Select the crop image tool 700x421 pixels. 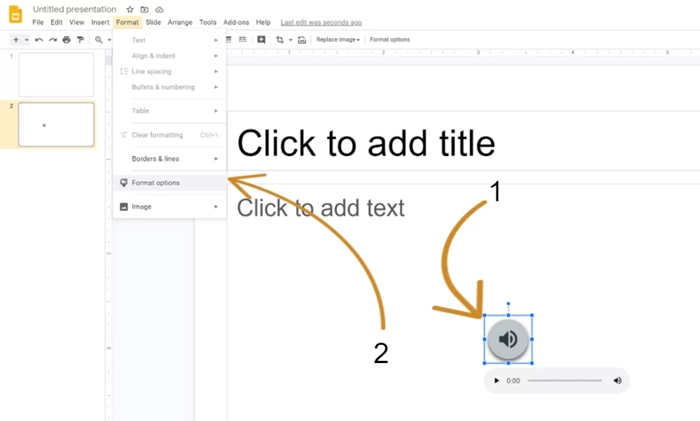coord(280,40)
